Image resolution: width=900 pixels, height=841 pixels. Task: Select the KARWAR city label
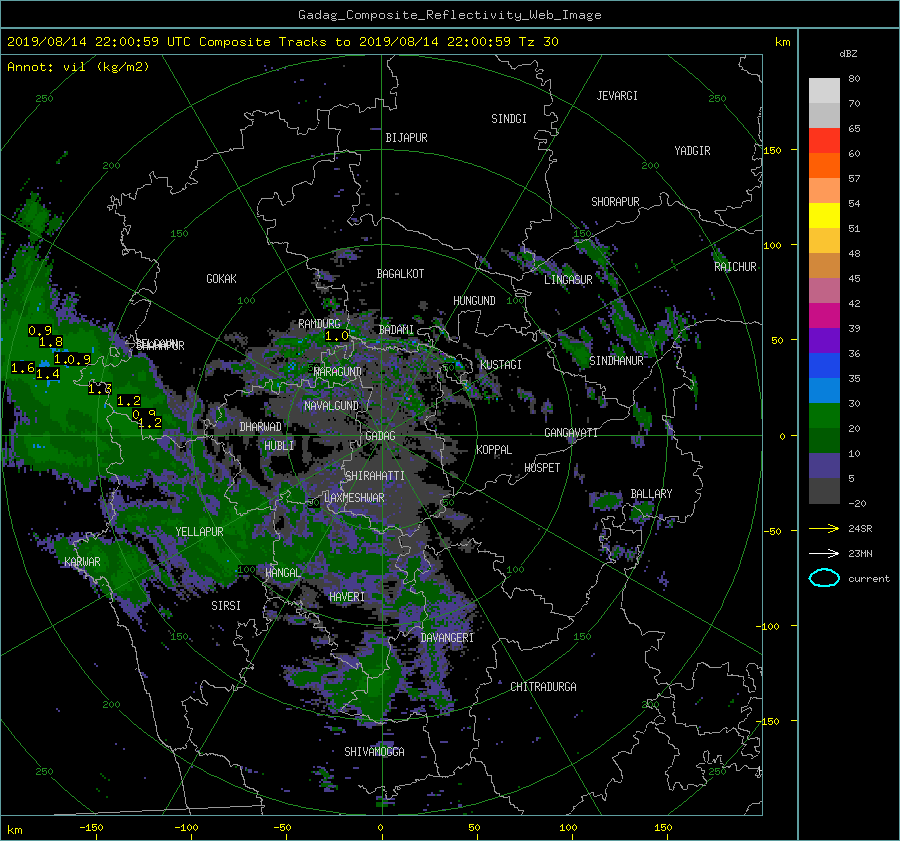click(x=82, y=562)
